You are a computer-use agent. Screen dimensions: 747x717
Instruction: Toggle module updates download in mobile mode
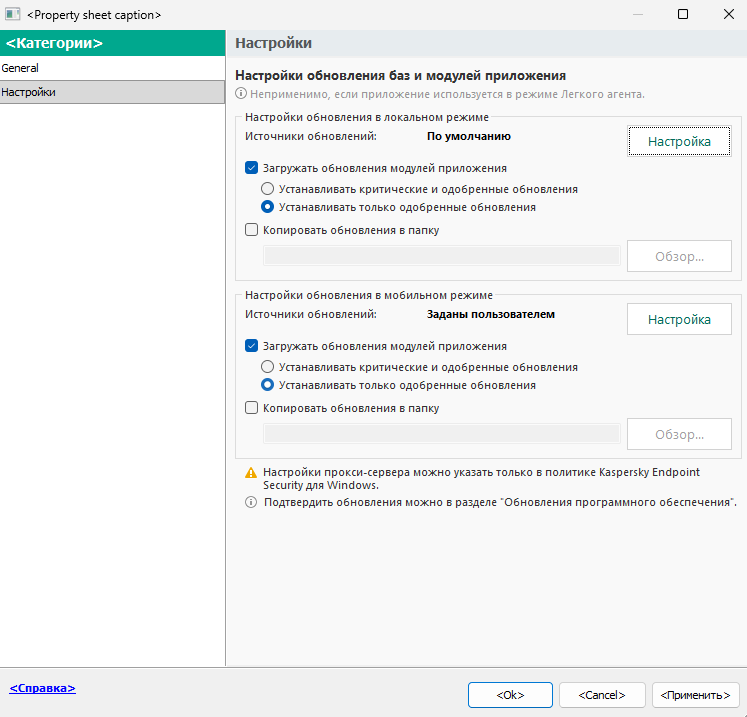(x=252, y=346)
